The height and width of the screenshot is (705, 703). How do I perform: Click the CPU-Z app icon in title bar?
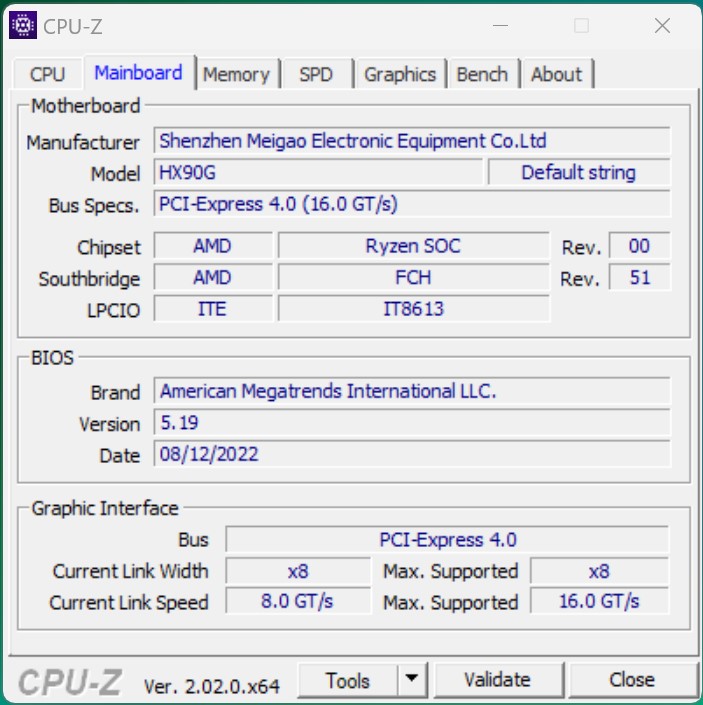pyautogui.click(x=23, y=25)
